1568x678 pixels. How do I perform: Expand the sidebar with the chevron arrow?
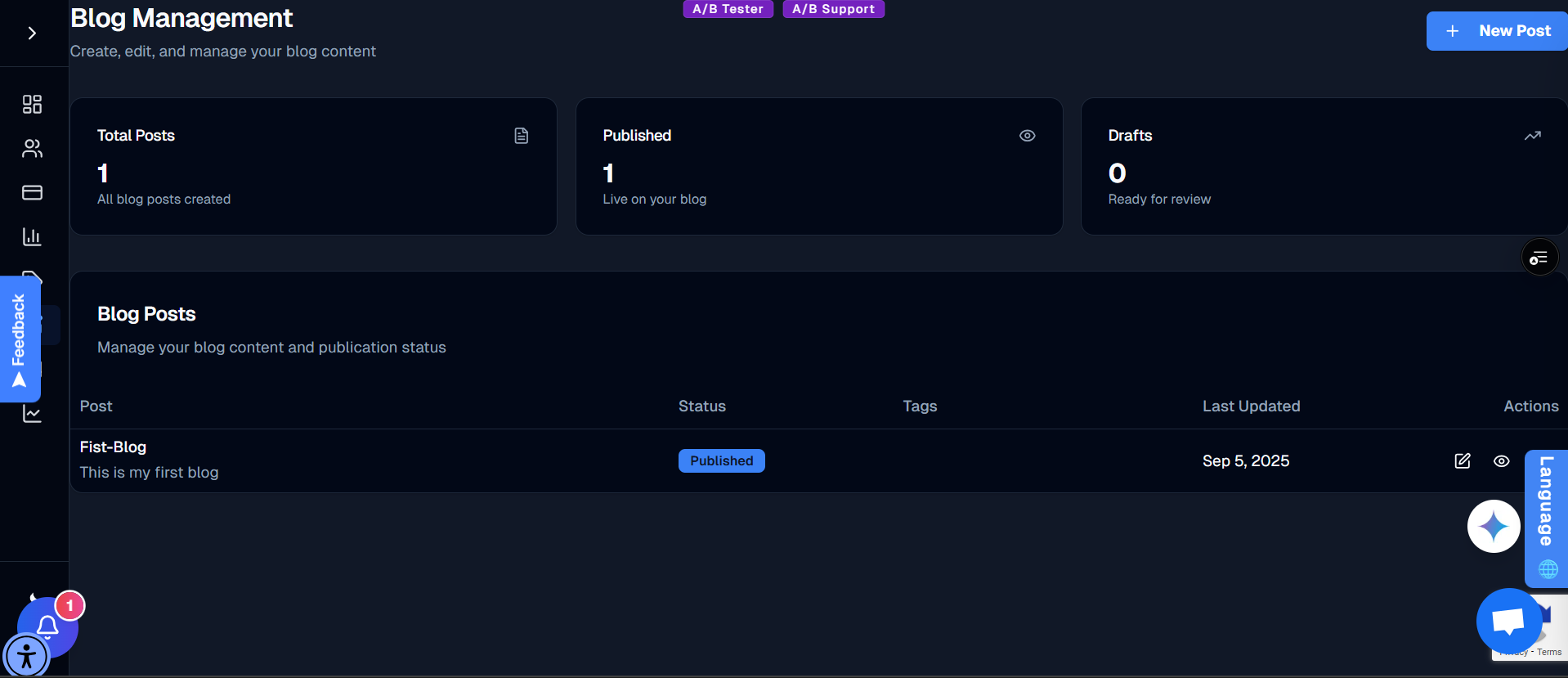click(x=32, y=33)
